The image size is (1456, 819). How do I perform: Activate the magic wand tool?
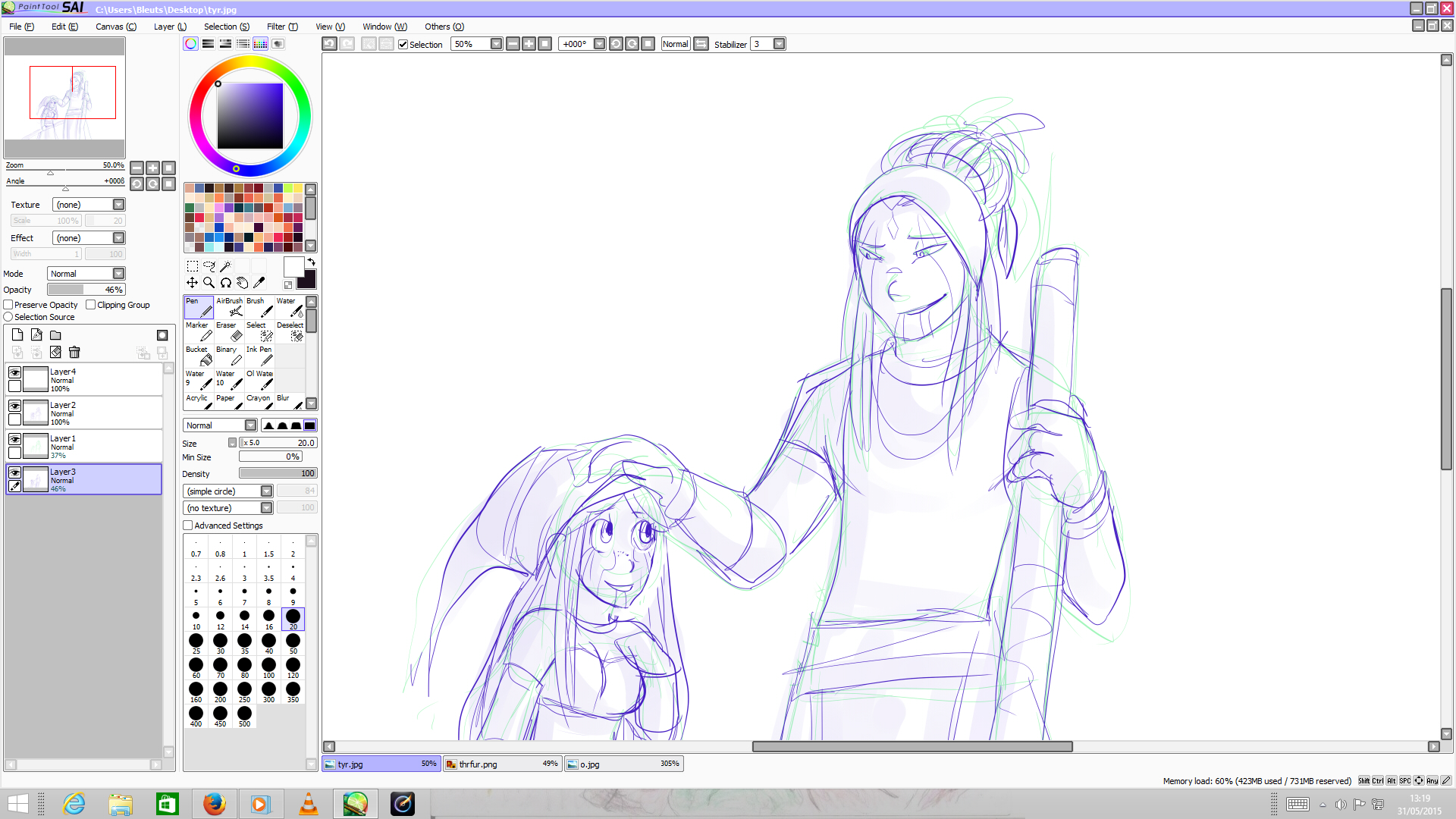coord(225,266)
